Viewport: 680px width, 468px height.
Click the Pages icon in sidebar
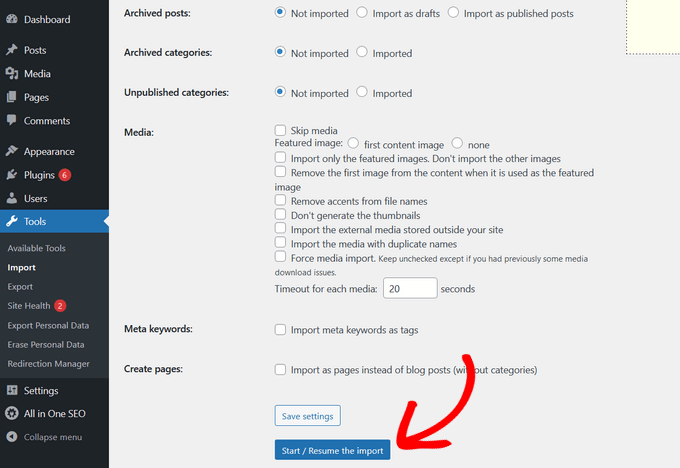tap(12, 98)
